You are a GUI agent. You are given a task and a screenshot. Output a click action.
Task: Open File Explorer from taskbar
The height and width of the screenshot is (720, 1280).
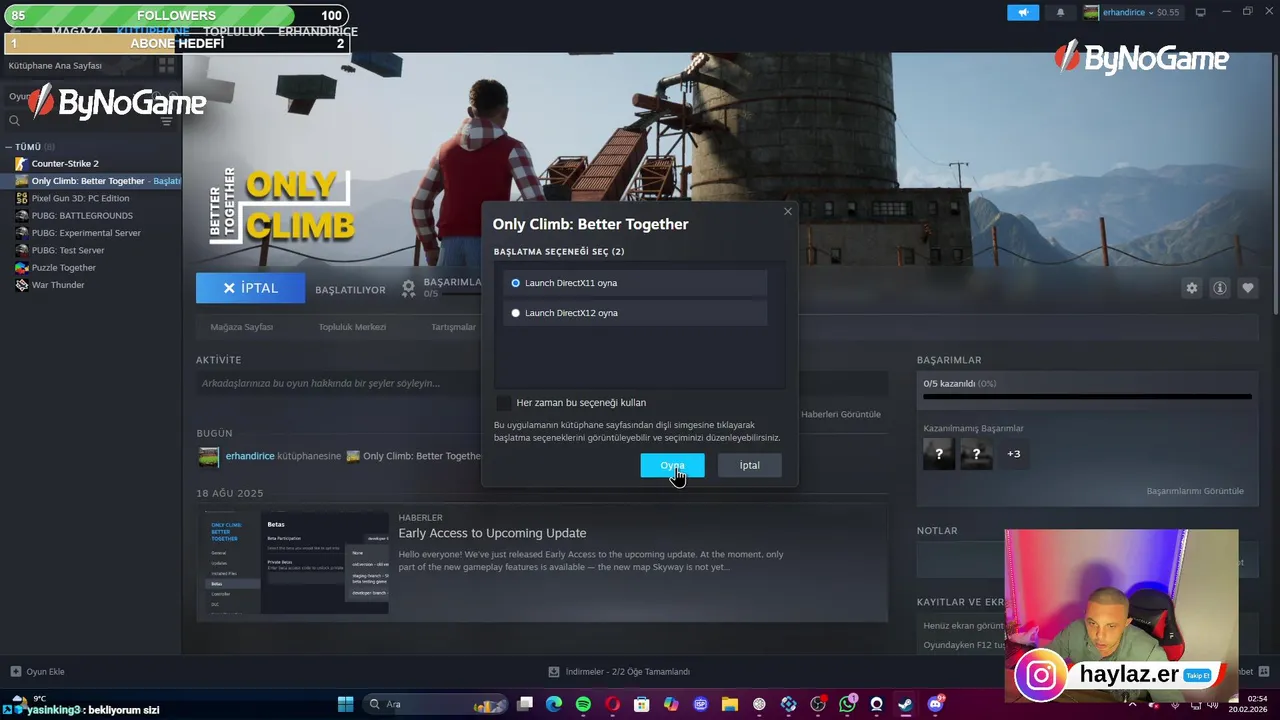coord(730,704)
